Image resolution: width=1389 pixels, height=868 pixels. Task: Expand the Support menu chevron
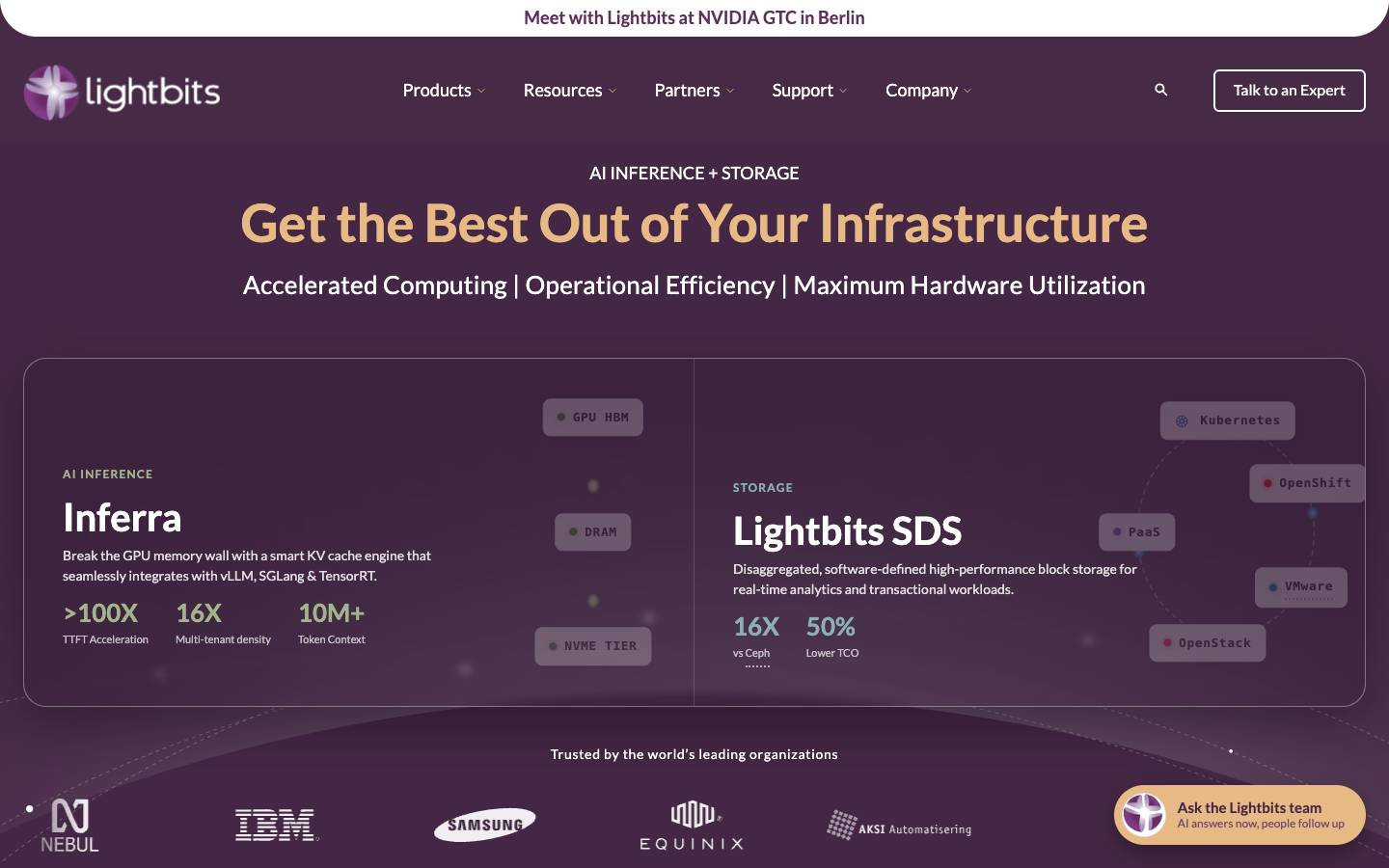(x=843, y=91)
